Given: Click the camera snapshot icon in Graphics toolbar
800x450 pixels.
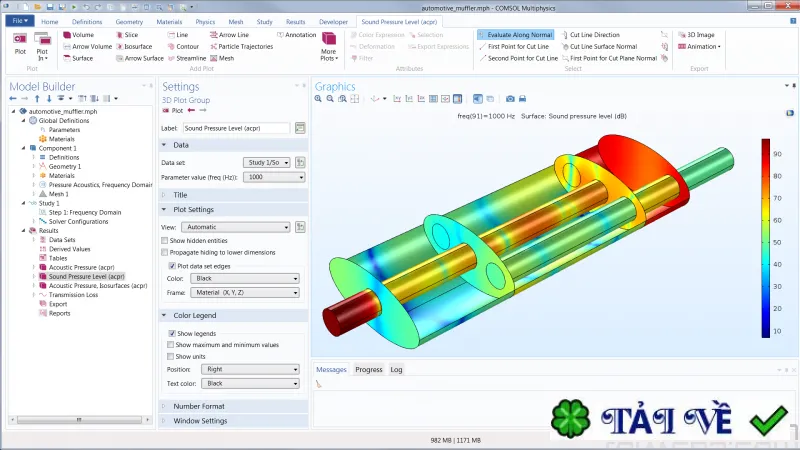Looking at the screenshot, I should click(510, 99).
